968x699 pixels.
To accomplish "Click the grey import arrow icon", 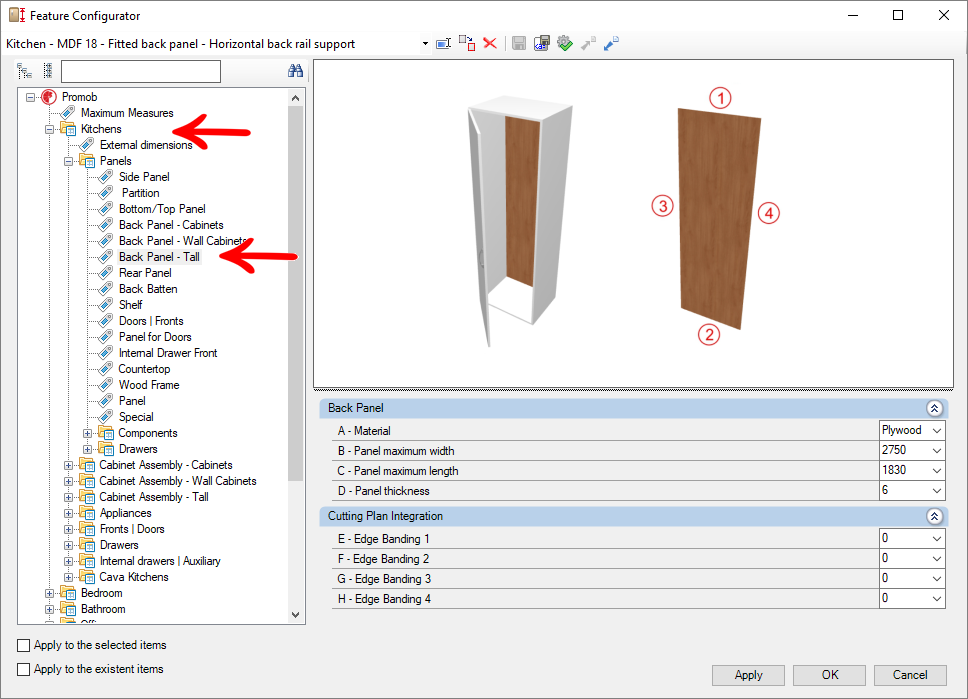I will (588, 43).
